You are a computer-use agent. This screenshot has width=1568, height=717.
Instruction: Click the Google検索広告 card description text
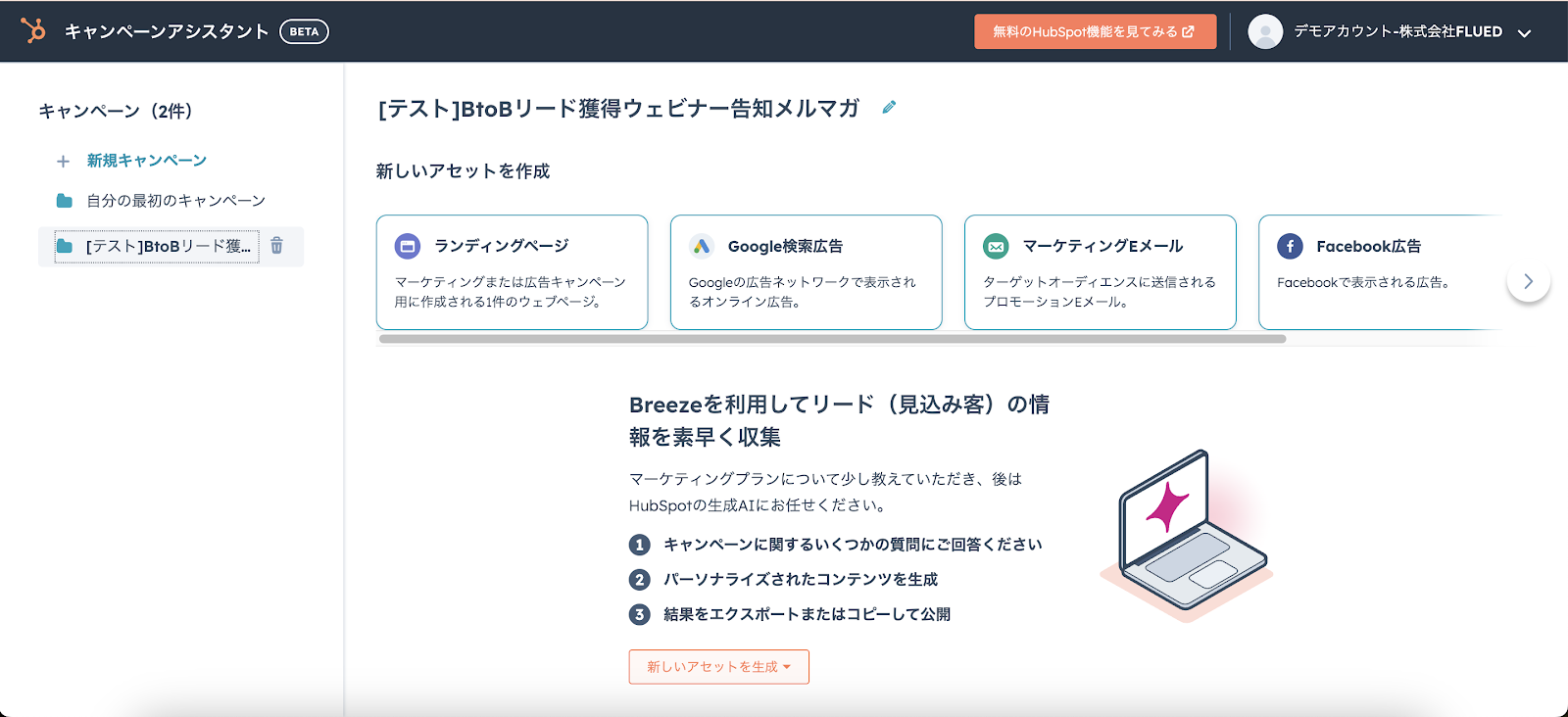click(802, 292)
